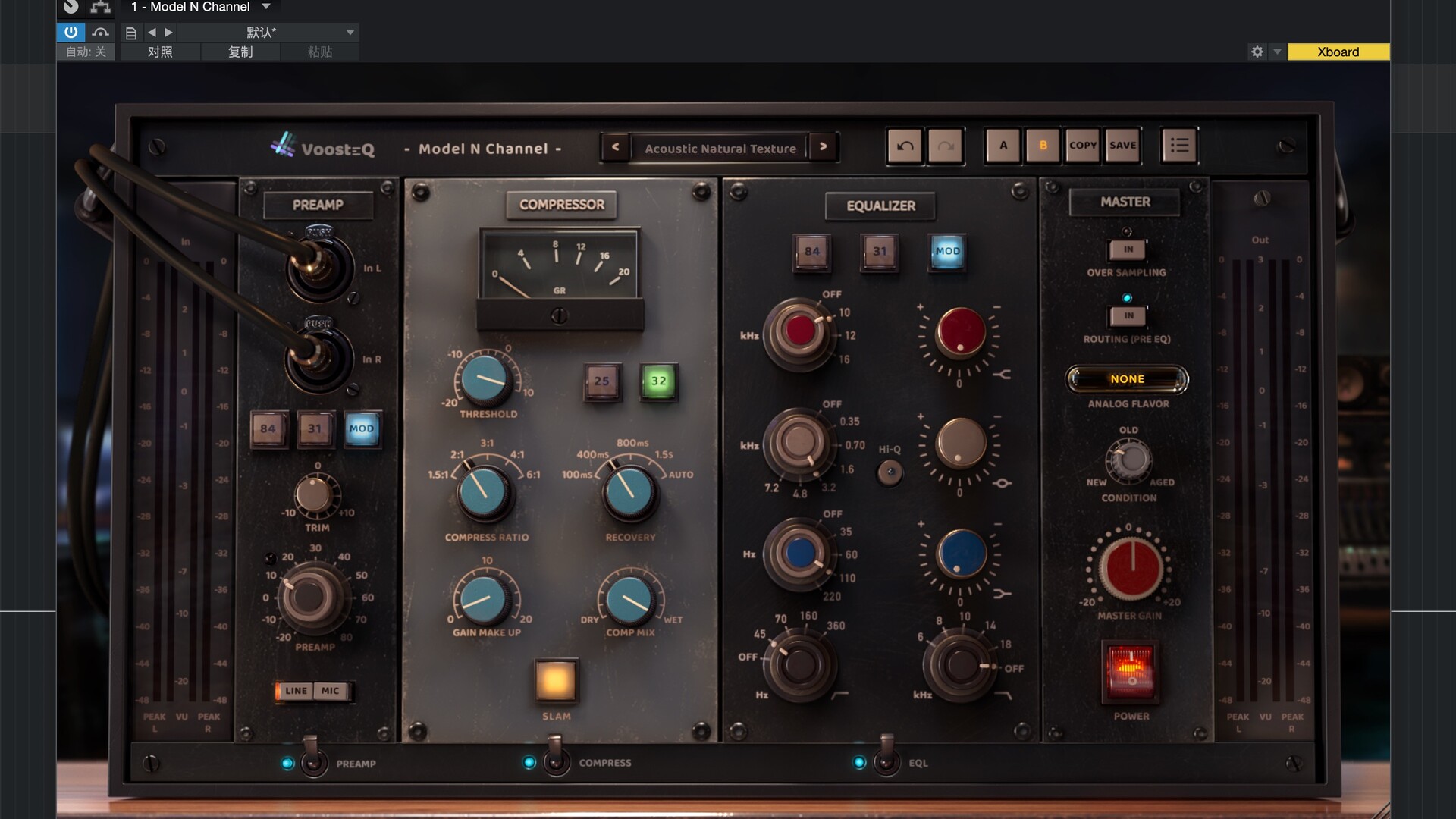
Task: Click the COPY button
Action: tap(1083, 146)
